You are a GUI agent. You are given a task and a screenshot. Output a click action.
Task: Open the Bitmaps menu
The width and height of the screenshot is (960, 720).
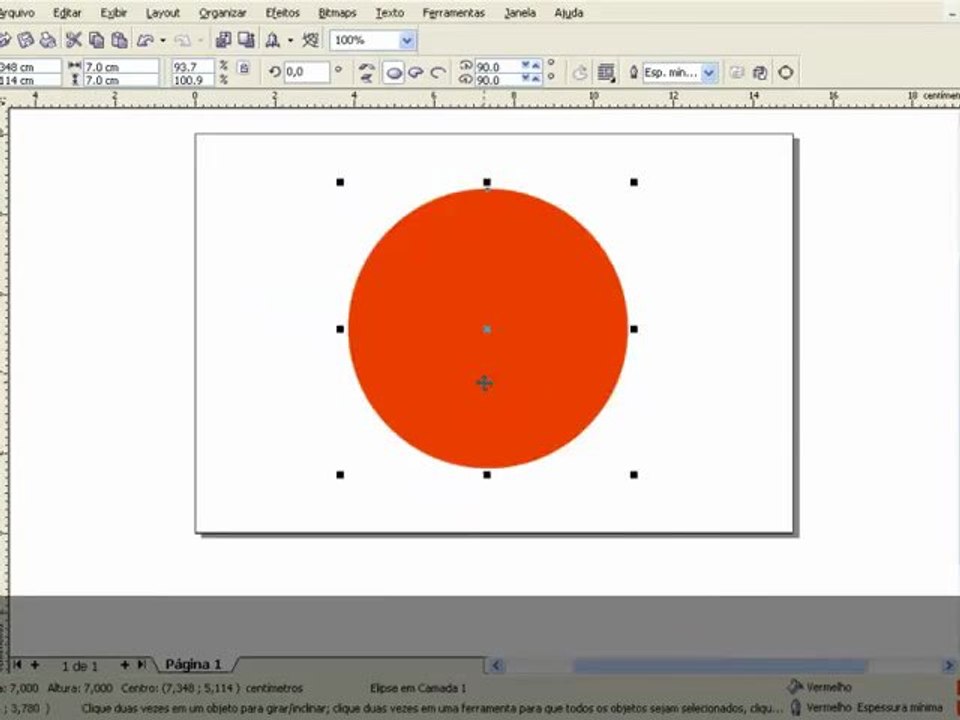pos(337,13)
